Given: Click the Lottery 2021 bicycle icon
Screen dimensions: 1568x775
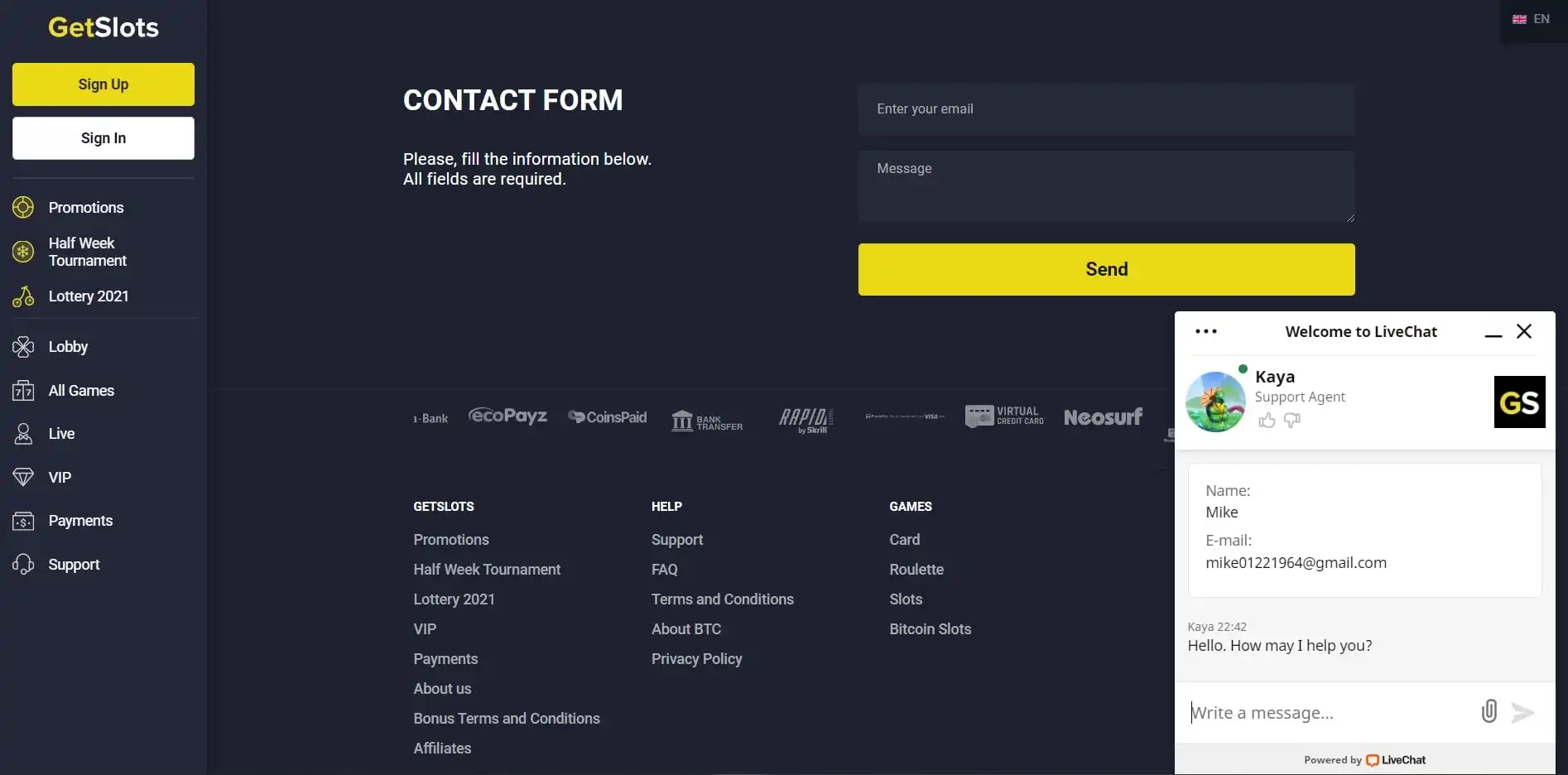Looking at the screenshot, I should [23, 296].
